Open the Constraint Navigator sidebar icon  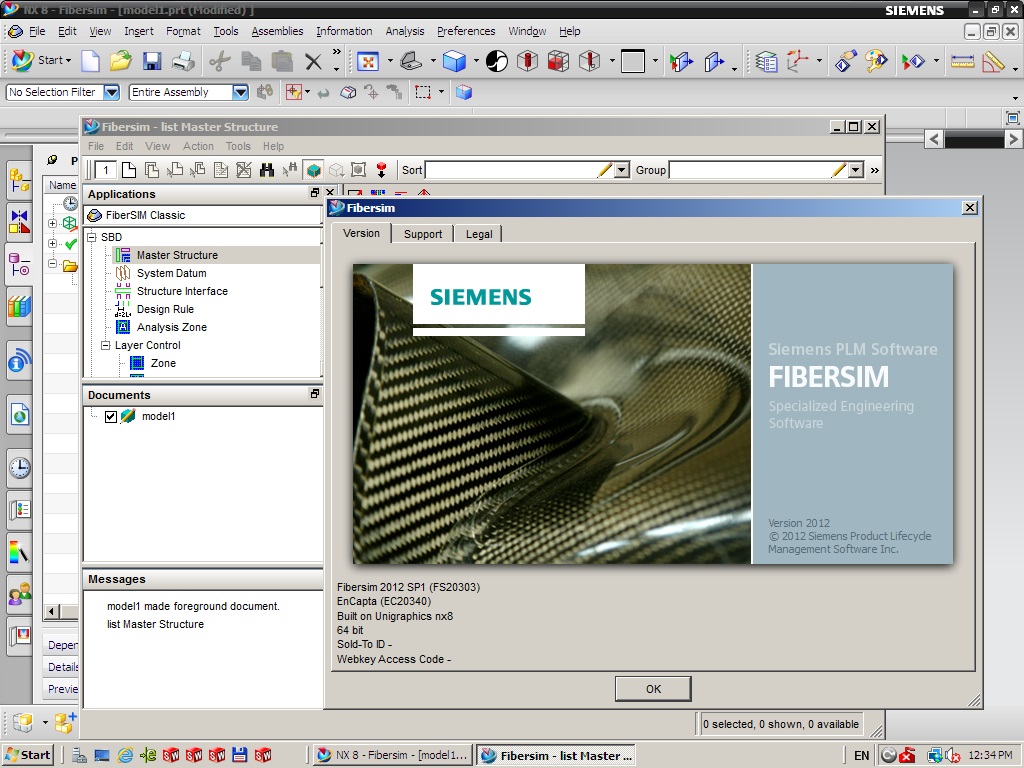tap(20, 221)
